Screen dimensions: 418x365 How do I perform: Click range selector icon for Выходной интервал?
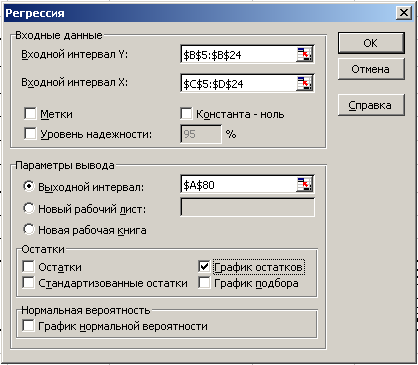click(304, 184)
